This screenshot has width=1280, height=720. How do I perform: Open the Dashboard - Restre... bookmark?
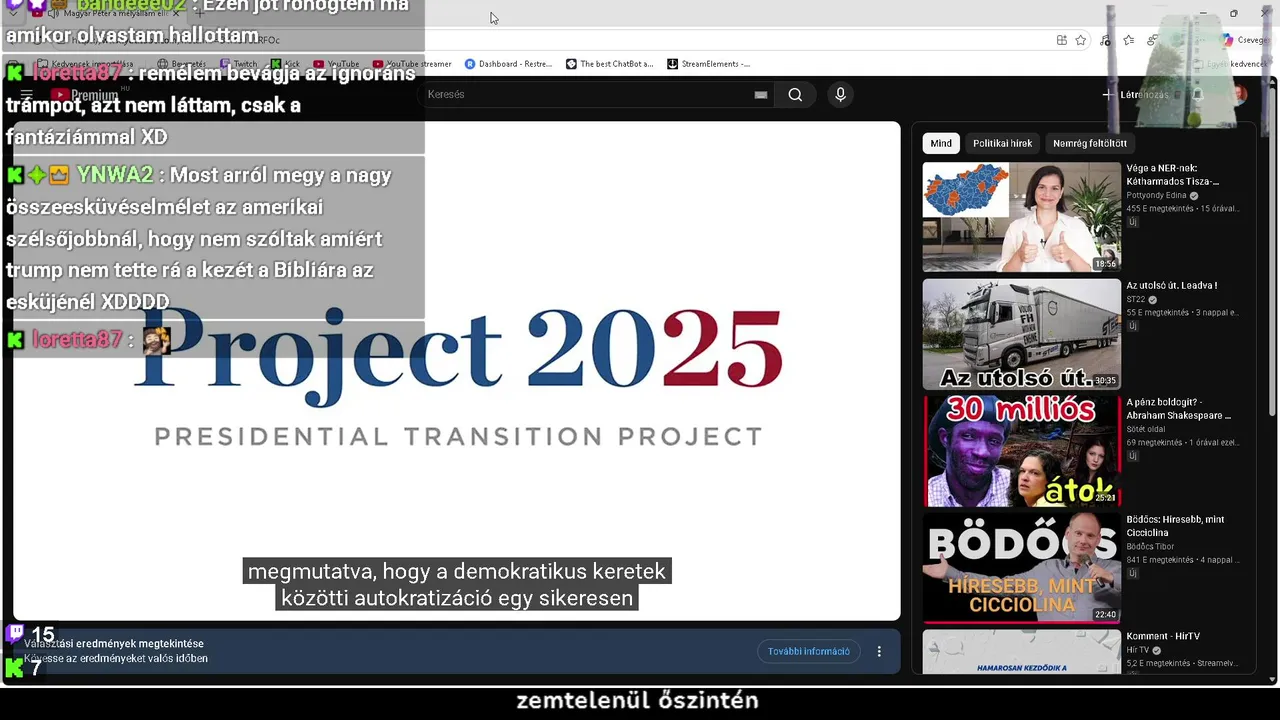tap(508, 64)
